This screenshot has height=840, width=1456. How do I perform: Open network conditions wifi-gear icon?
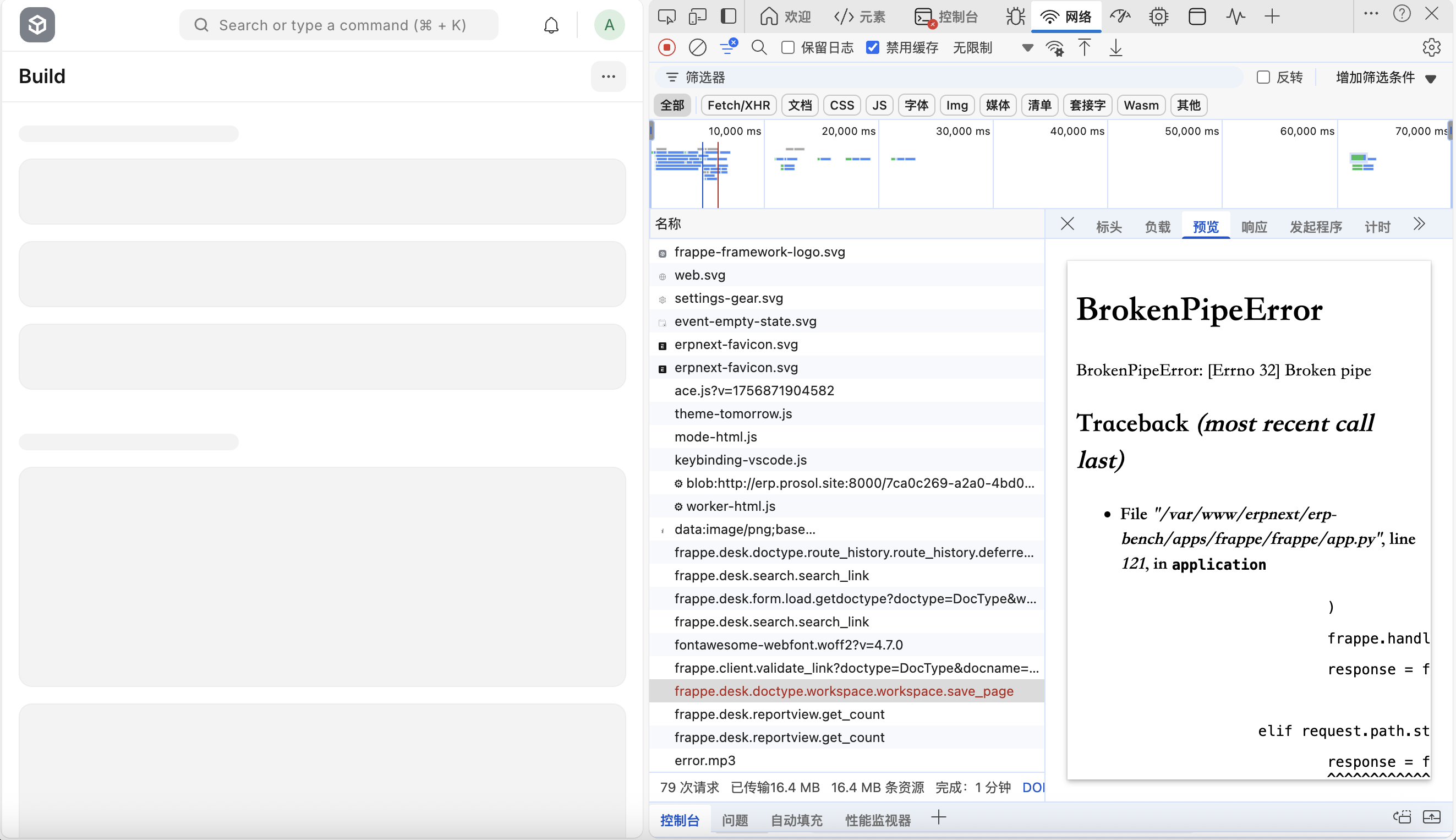coord(1055,48)
